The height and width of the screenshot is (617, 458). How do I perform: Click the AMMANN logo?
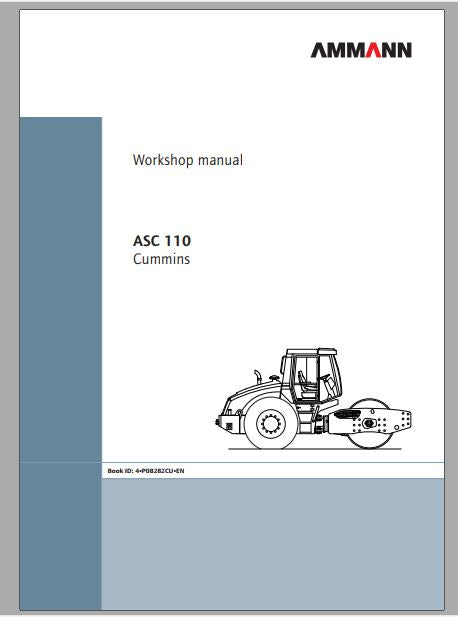pos(361,50)
